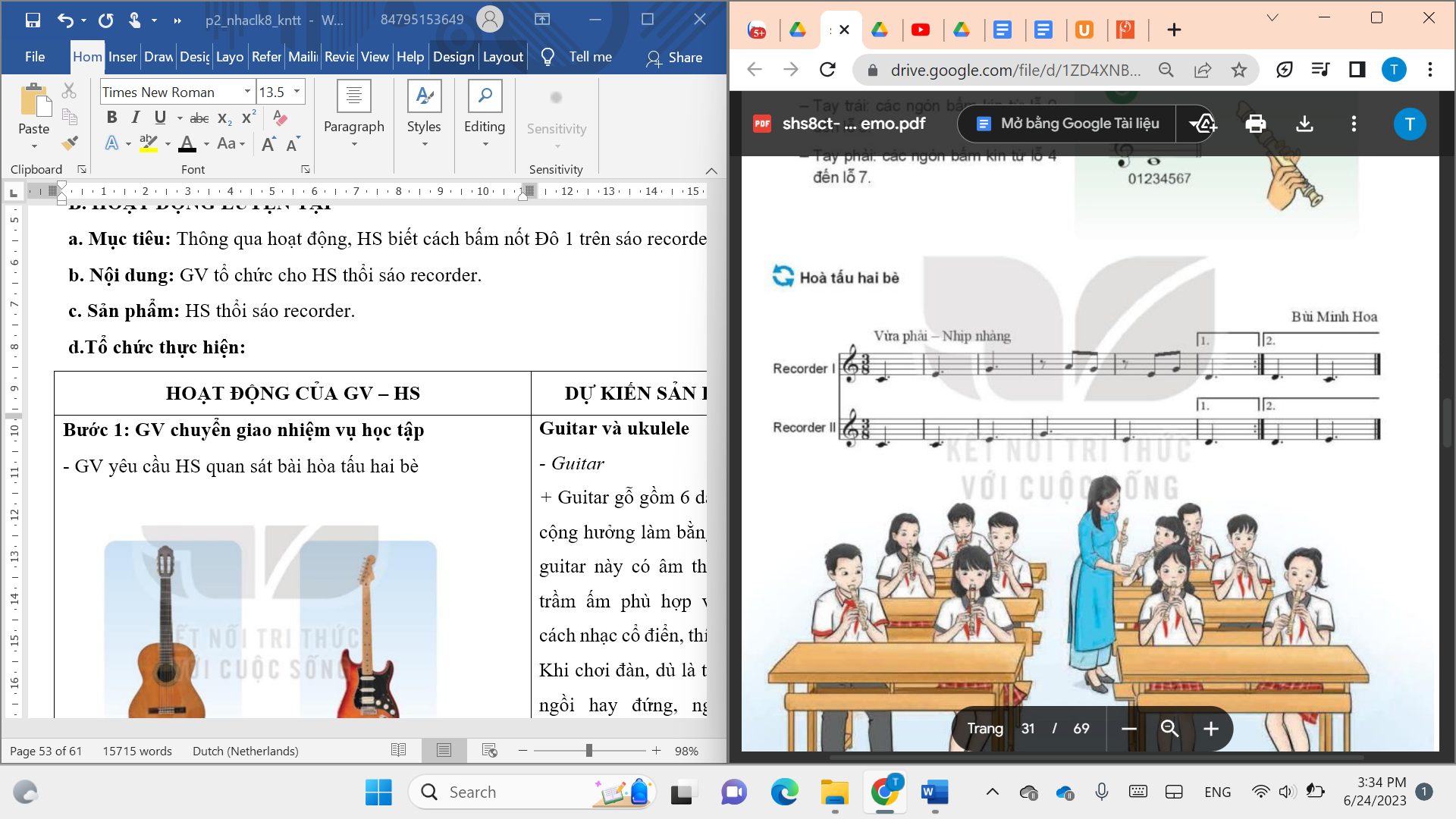Click 15715 words count in status bar

click(x=137, y=751)
